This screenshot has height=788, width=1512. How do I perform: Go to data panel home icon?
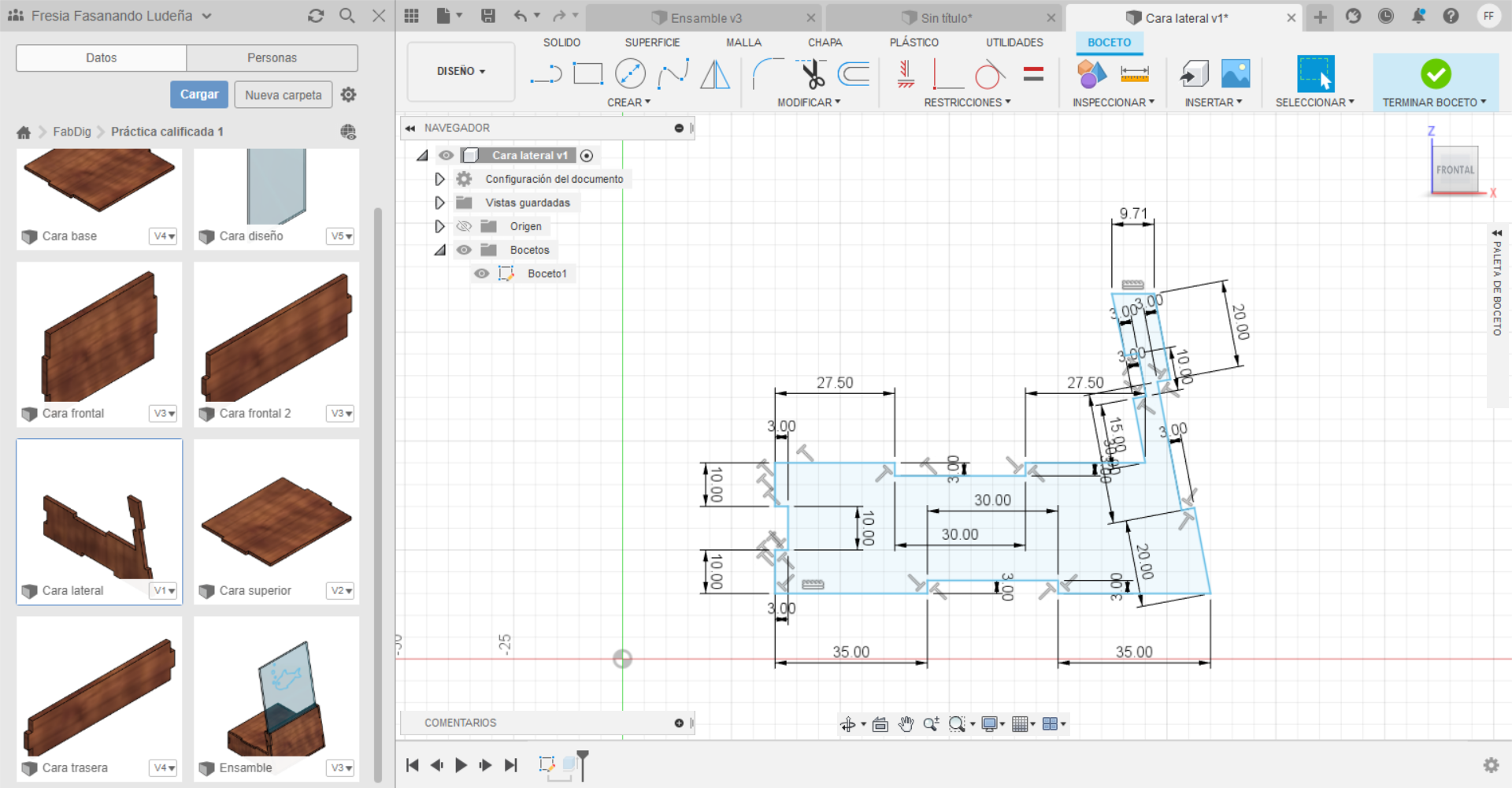[x=24, y=132]
